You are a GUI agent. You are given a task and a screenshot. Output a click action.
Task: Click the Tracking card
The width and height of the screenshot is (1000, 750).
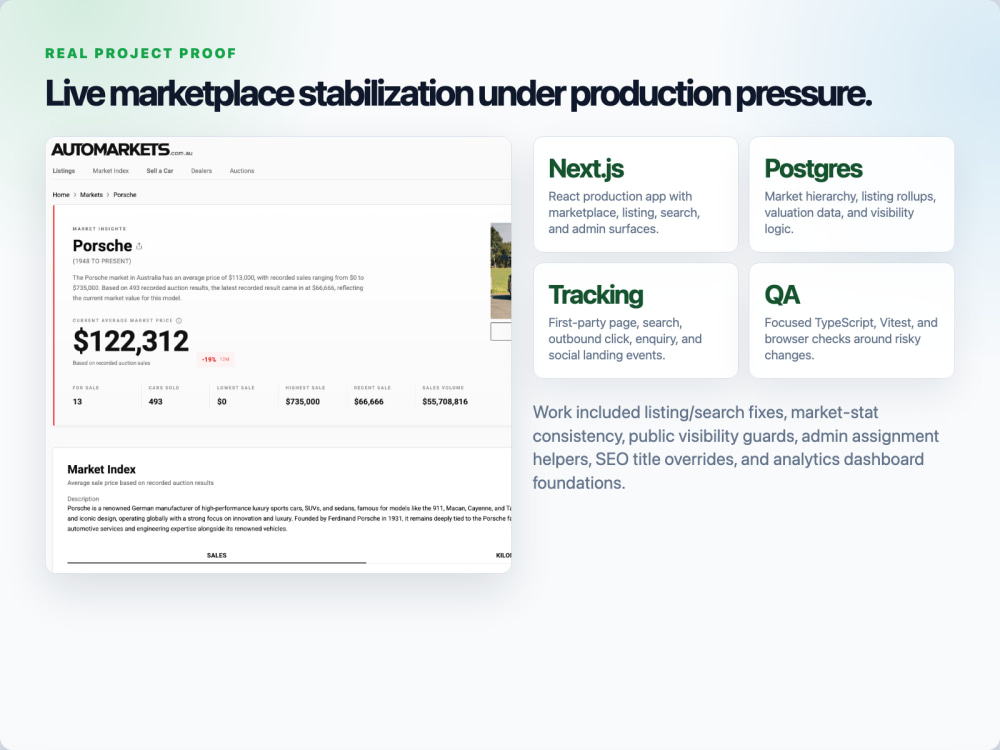pyautogui.click(x=636, y=321)
